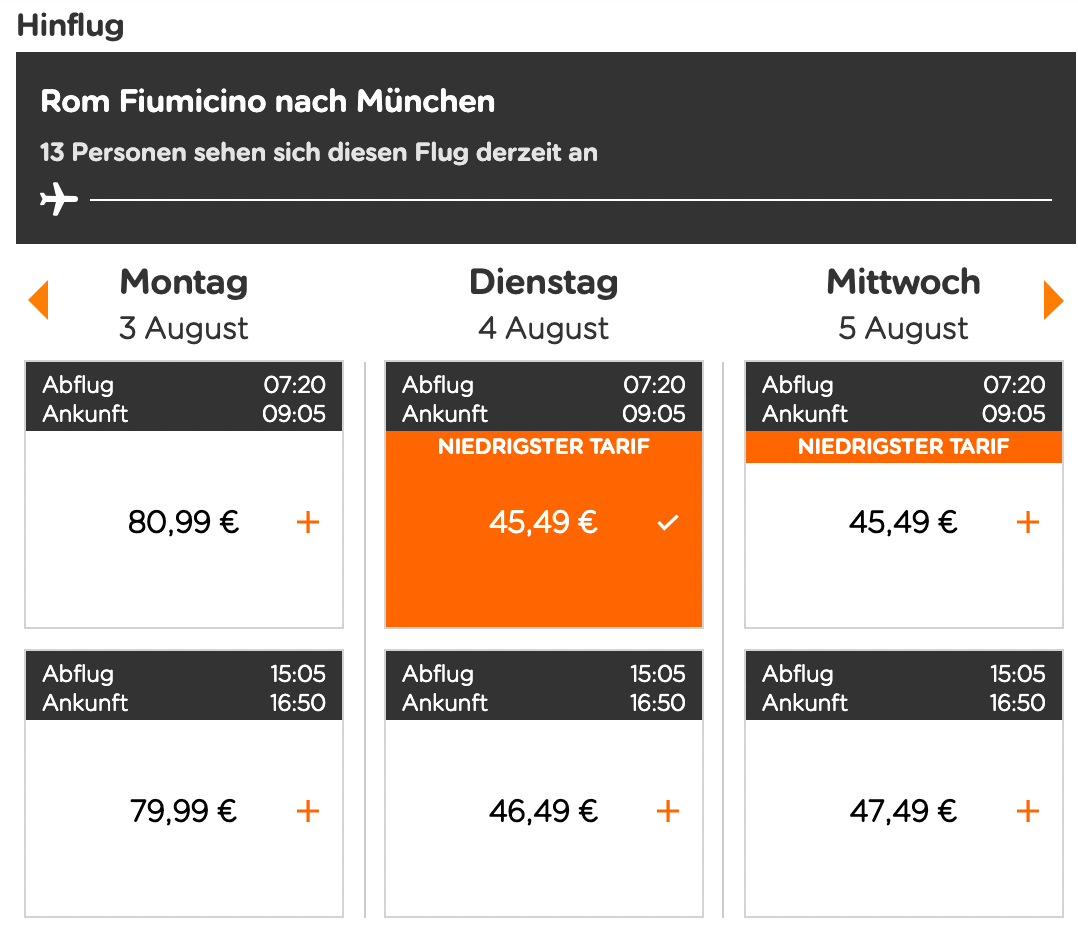Screen dimensions: 1078x946
Task: Click the right orange arrow for later dates
Action: point(1052,299)
